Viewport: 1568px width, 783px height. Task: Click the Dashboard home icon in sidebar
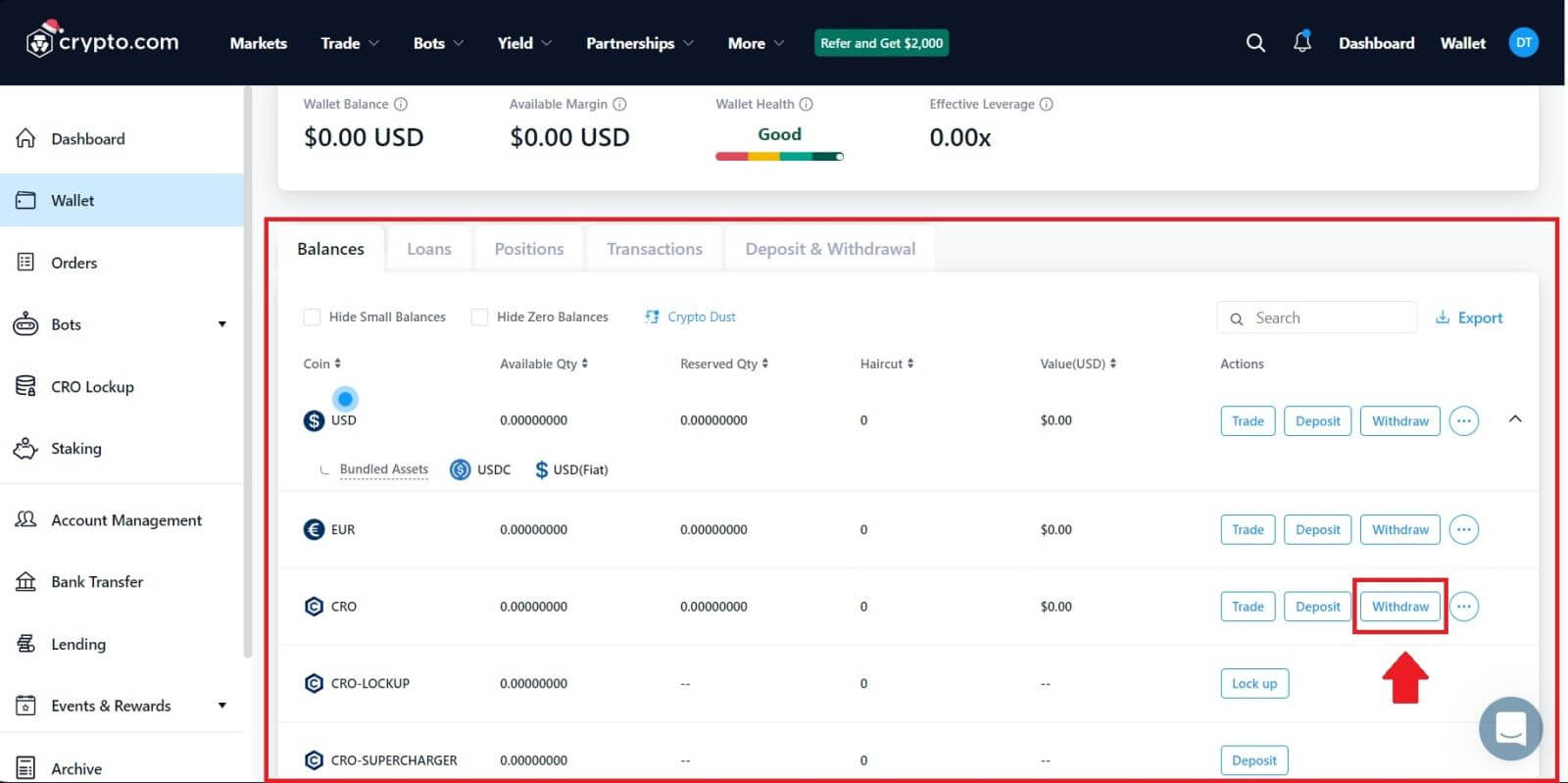26,138
